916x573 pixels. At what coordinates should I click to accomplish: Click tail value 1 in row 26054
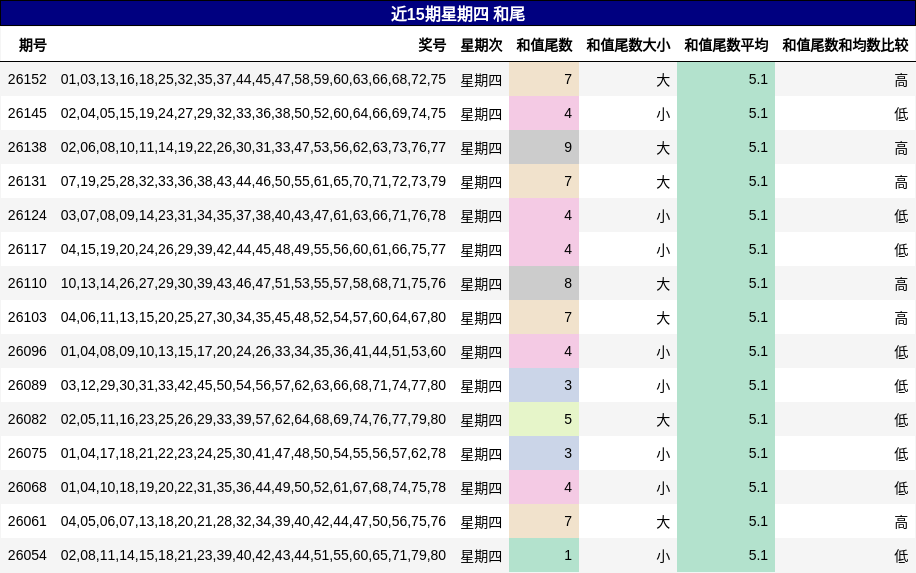tap(544, 555)
